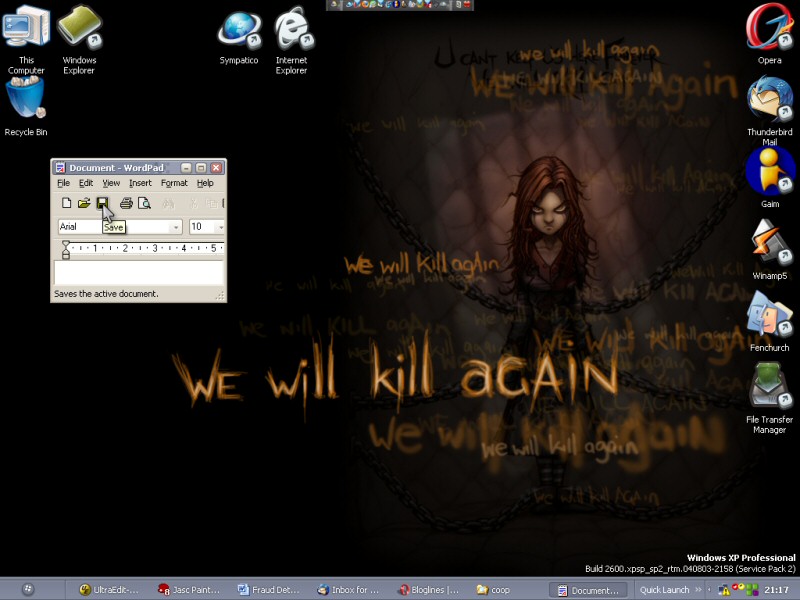Switch to the UltraEdit taskbar button

[109, 590]
